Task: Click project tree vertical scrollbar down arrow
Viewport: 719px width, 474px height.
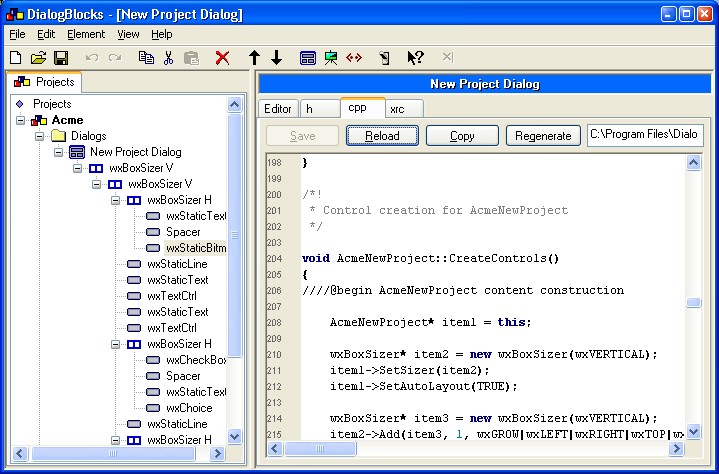Action: pyautogui.click(x=234, y=436)
